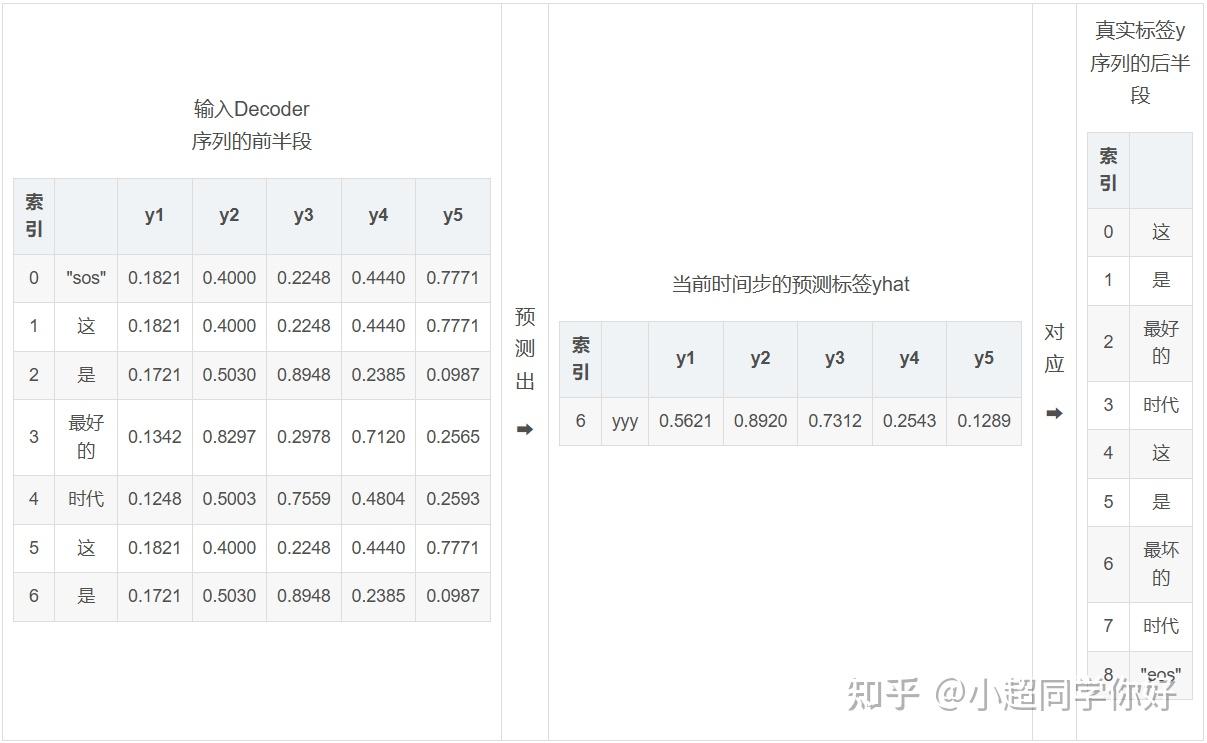Image resolution: width=1207 pixels, height=743 pixels.
Task: Select the 0.5003 cell
Action: click(229, 499)
